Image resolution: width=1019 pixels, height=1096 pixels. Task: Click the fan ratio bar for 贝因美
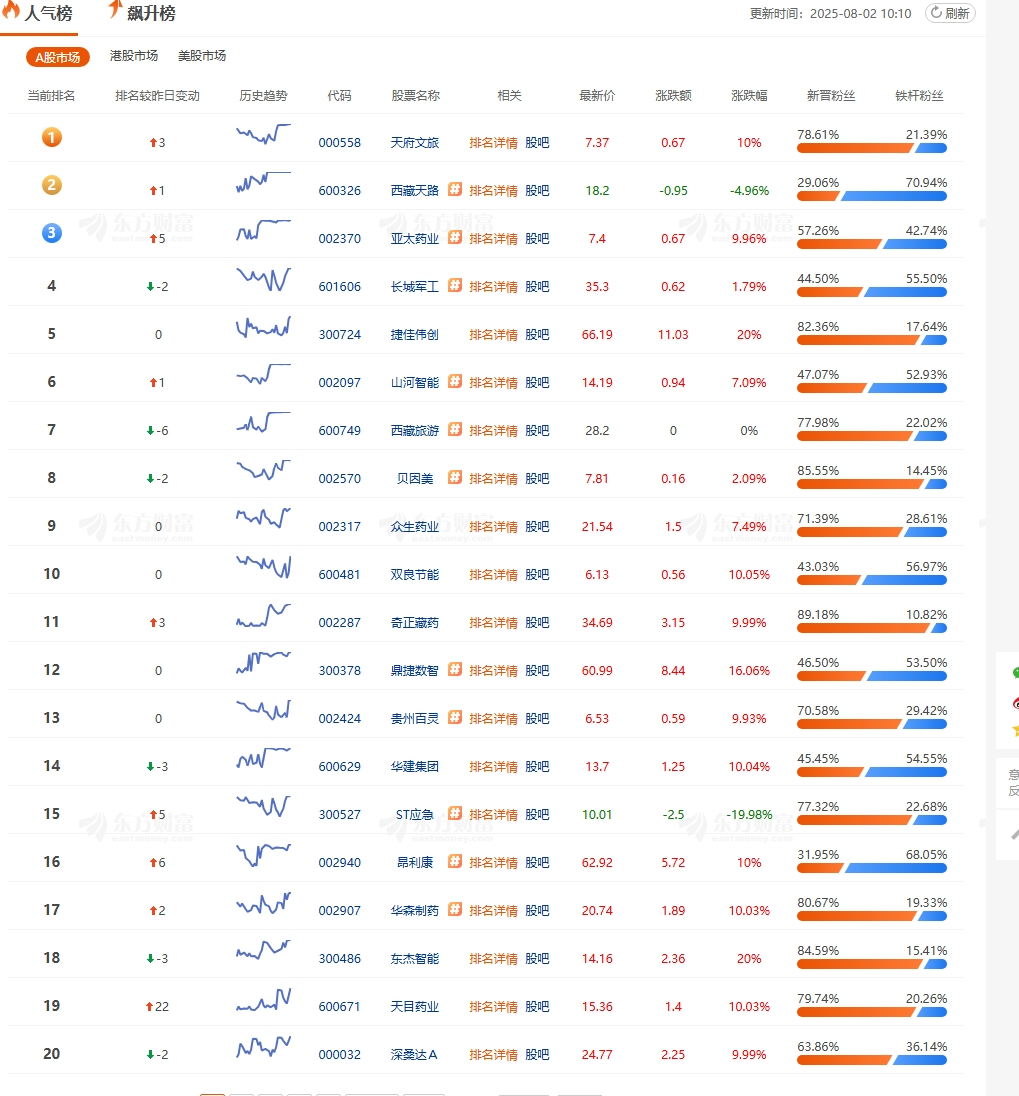871,484
